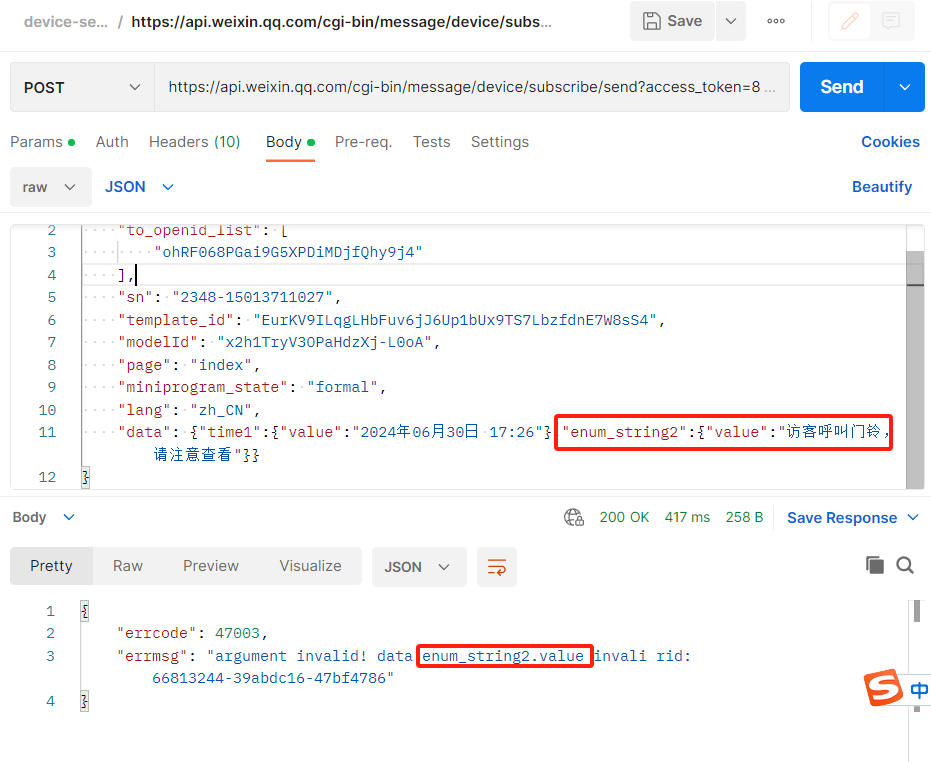Click the "lang" zh_CN value
This screenshot has width=931, height=762.
(x=221, y=410)
